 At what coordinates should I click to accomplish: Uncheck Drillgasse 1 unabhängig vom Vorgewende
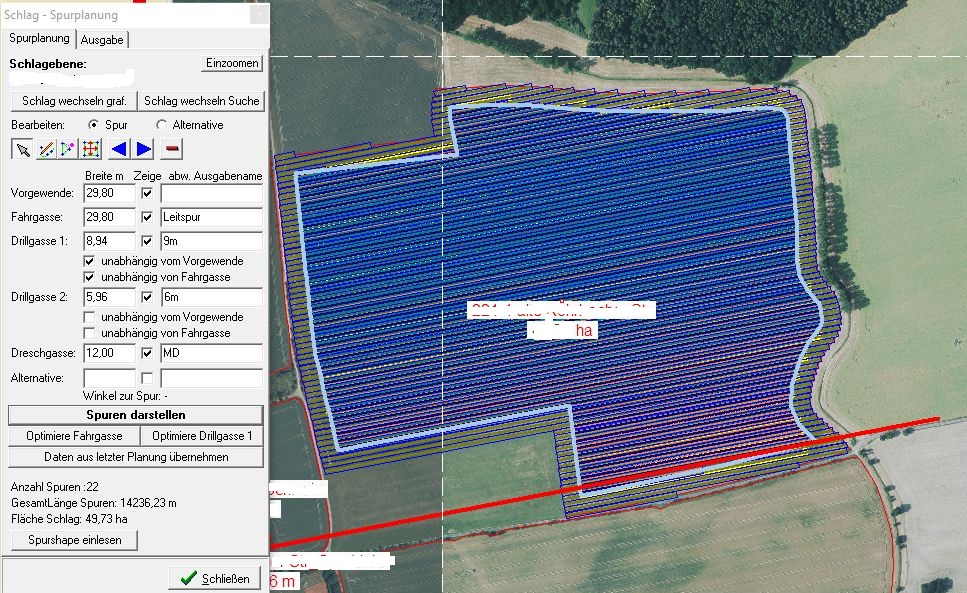[91, 261]
